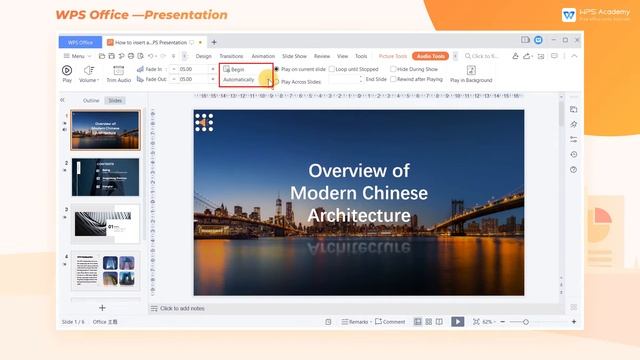Click the magnifier search icon
The width and height of the screenshot is (640, 360).
[x=468, y=56]
